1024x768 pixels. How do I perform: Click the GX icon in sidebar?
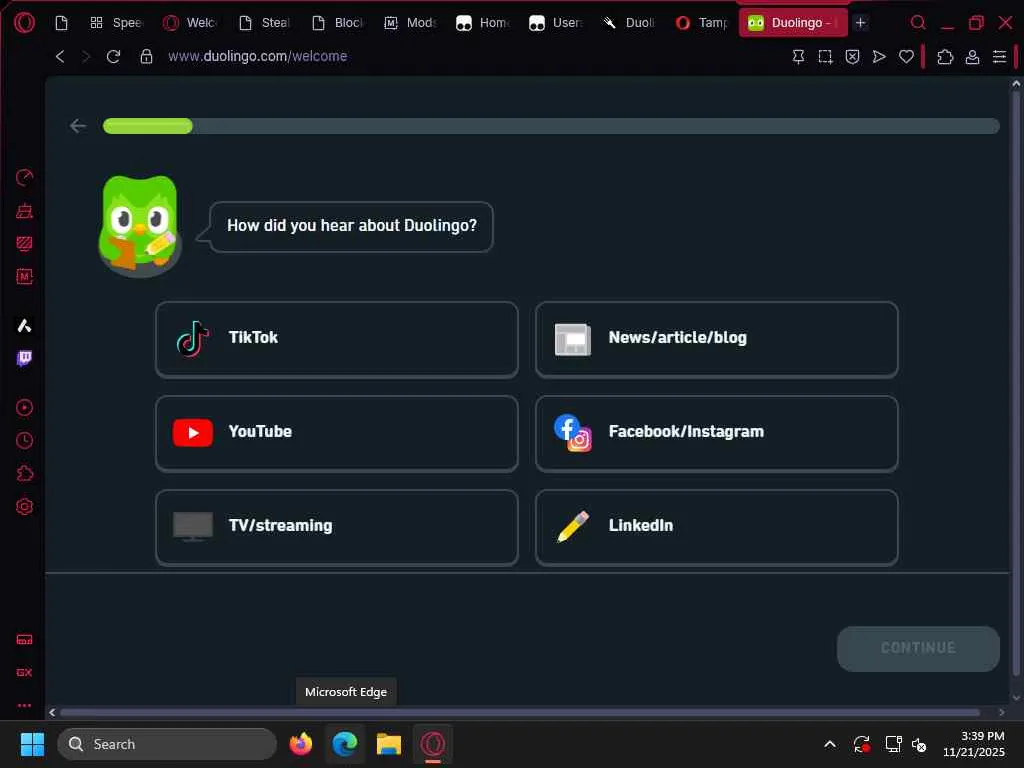click(24, 672)
